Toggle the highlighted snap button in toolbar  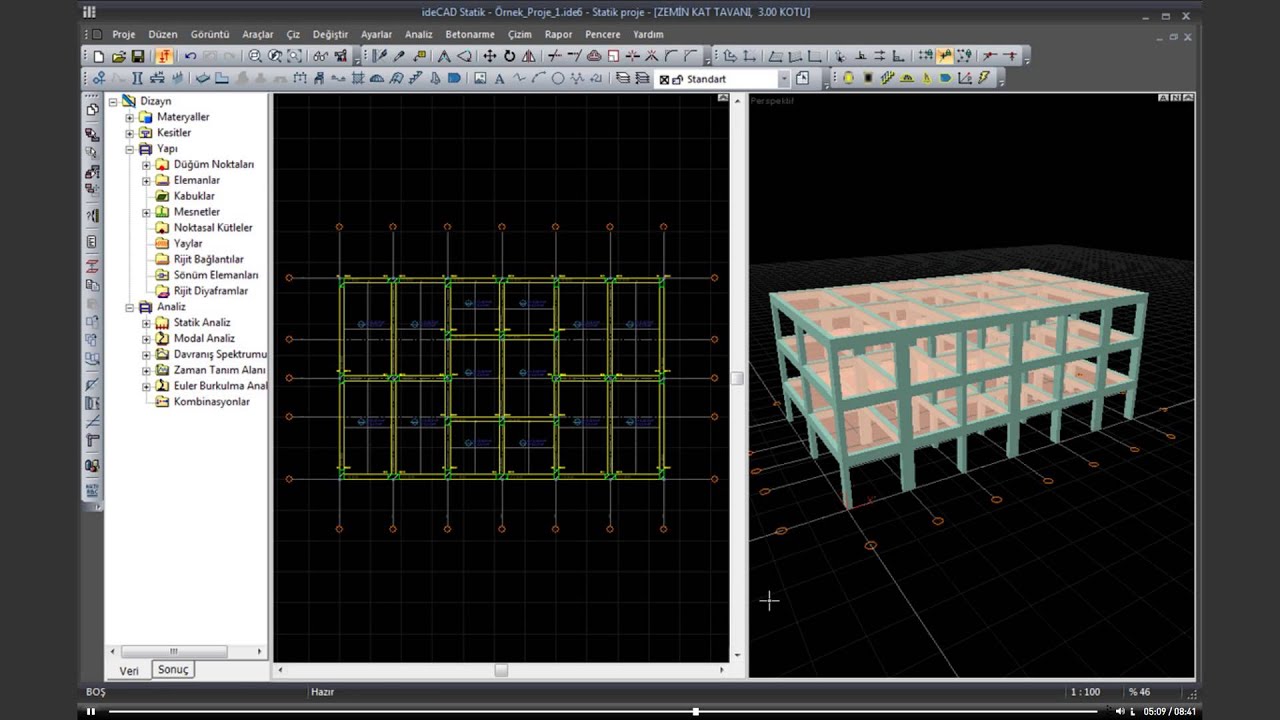(945, 57)
